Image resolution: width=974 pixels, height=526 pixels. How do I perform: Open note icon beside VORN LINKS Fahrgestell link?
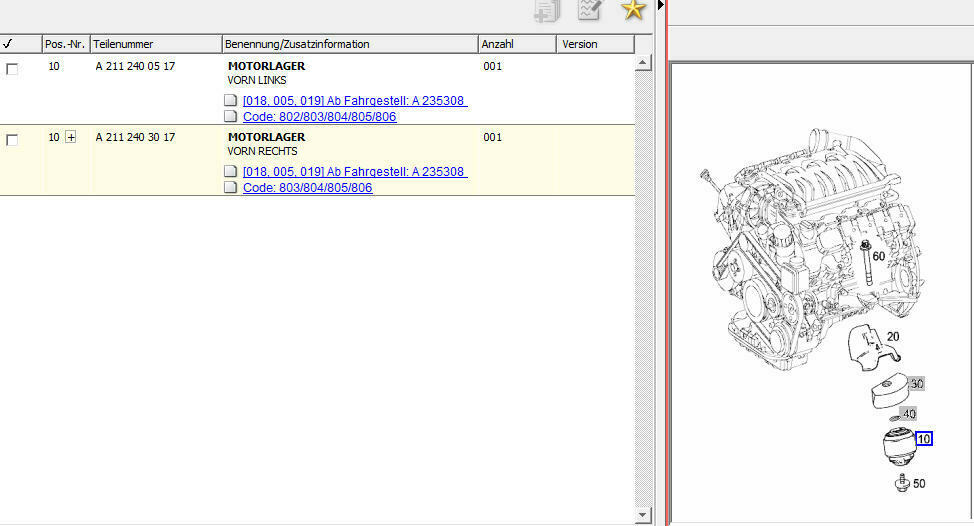[x=230, y=101]
